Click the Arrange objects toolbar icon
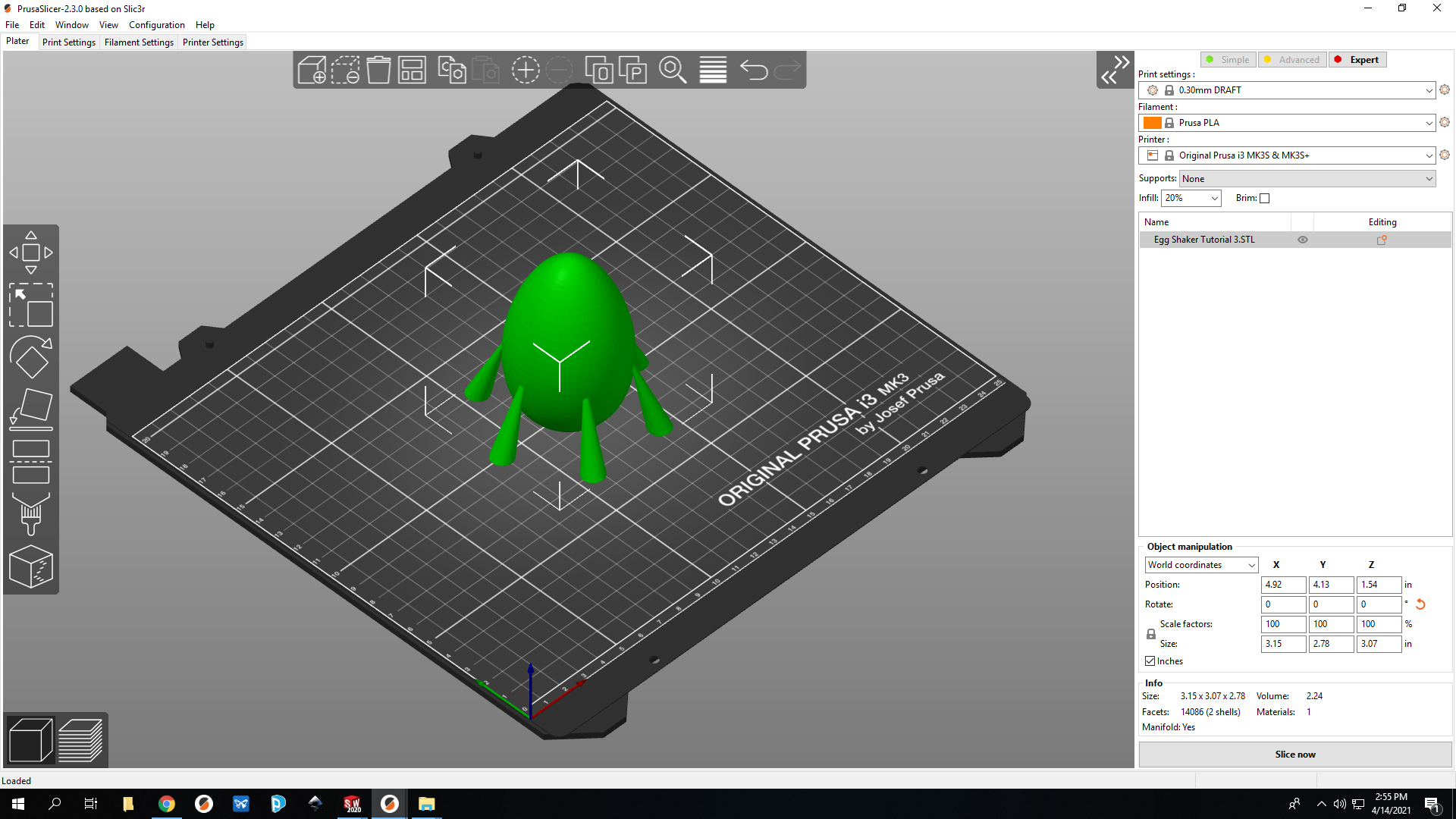 412,70
